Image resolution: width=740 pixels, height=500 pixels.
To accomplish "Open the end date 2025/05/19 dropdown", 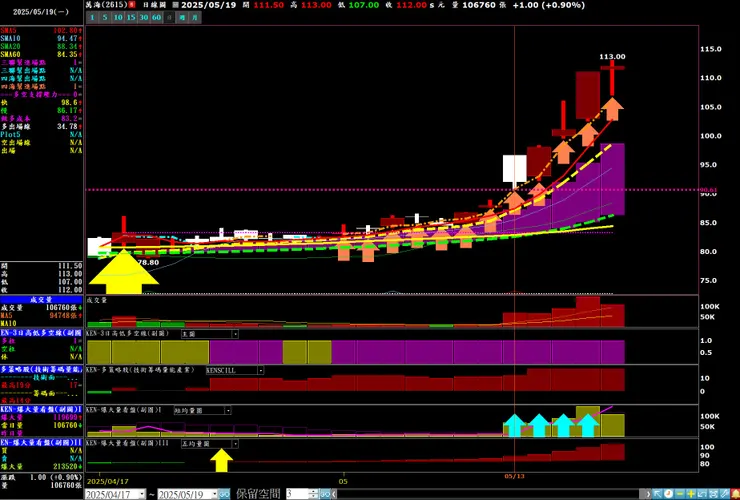I will coord(214,494).
